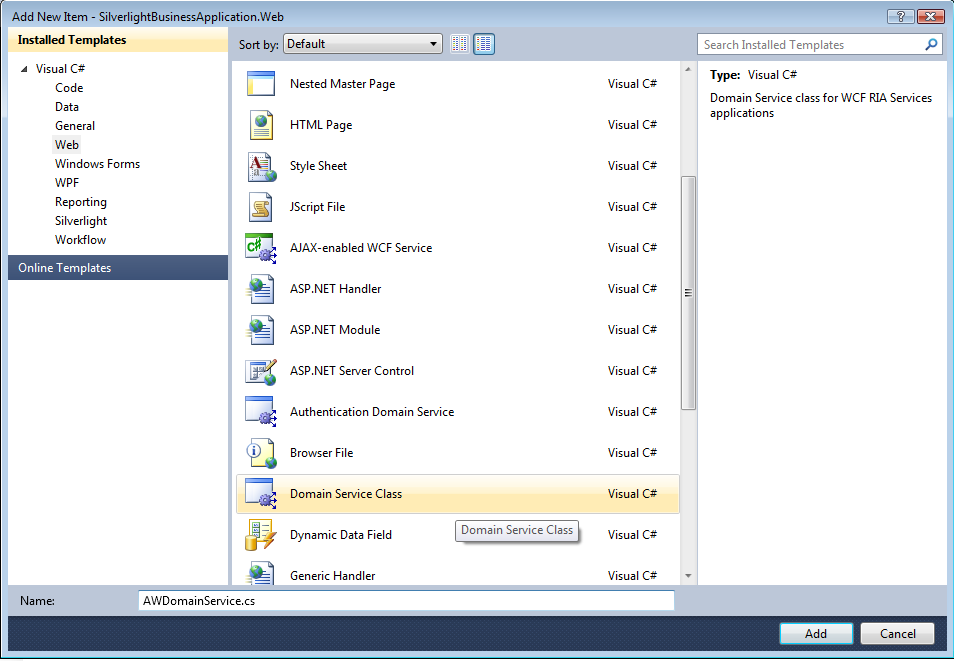Viewport: 954px width, 661px height.
Task: Select the Data category
Action: (x=66, y=107)
